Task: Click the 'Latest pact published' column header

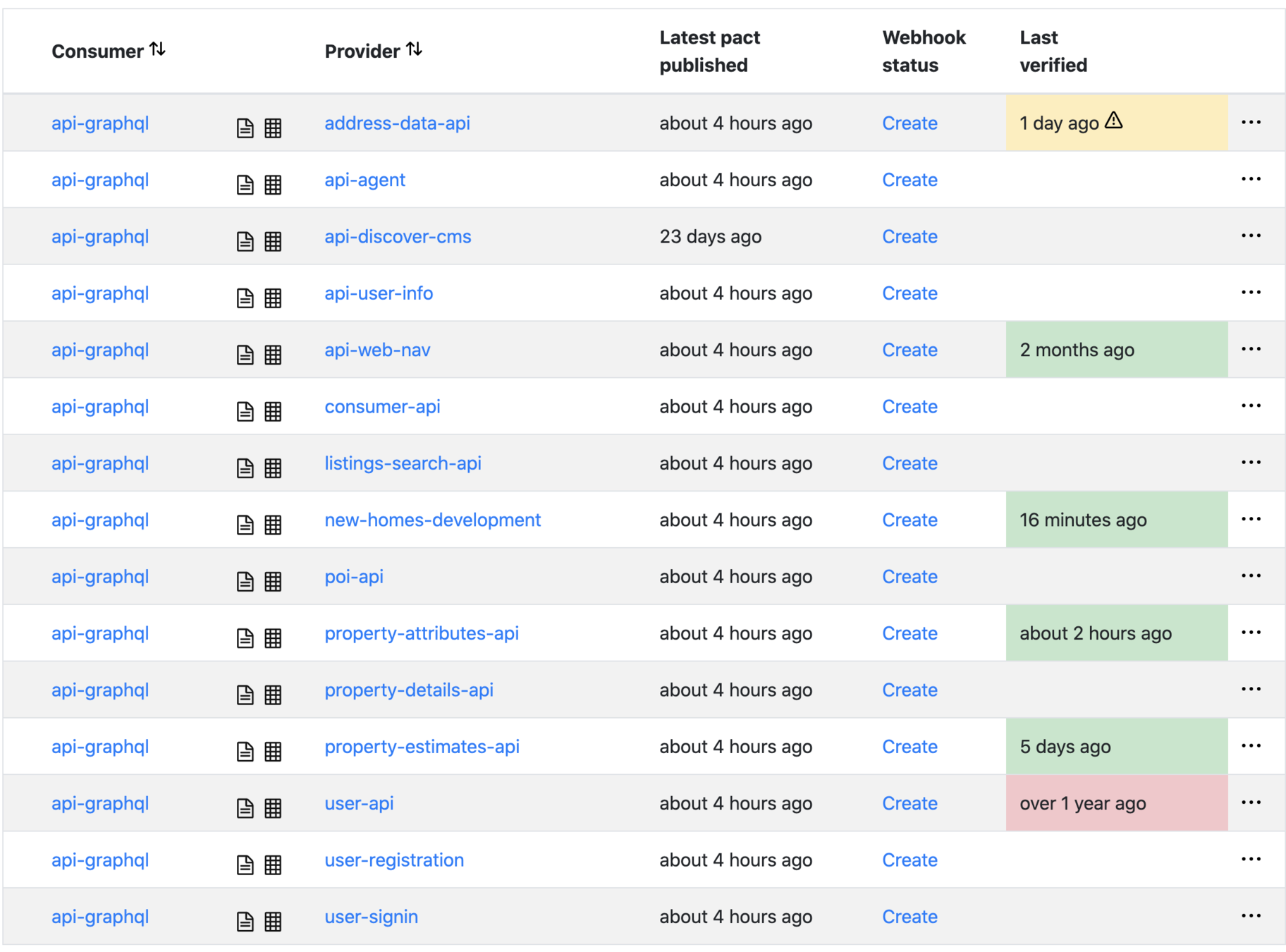Action: (x=709, y=51)
